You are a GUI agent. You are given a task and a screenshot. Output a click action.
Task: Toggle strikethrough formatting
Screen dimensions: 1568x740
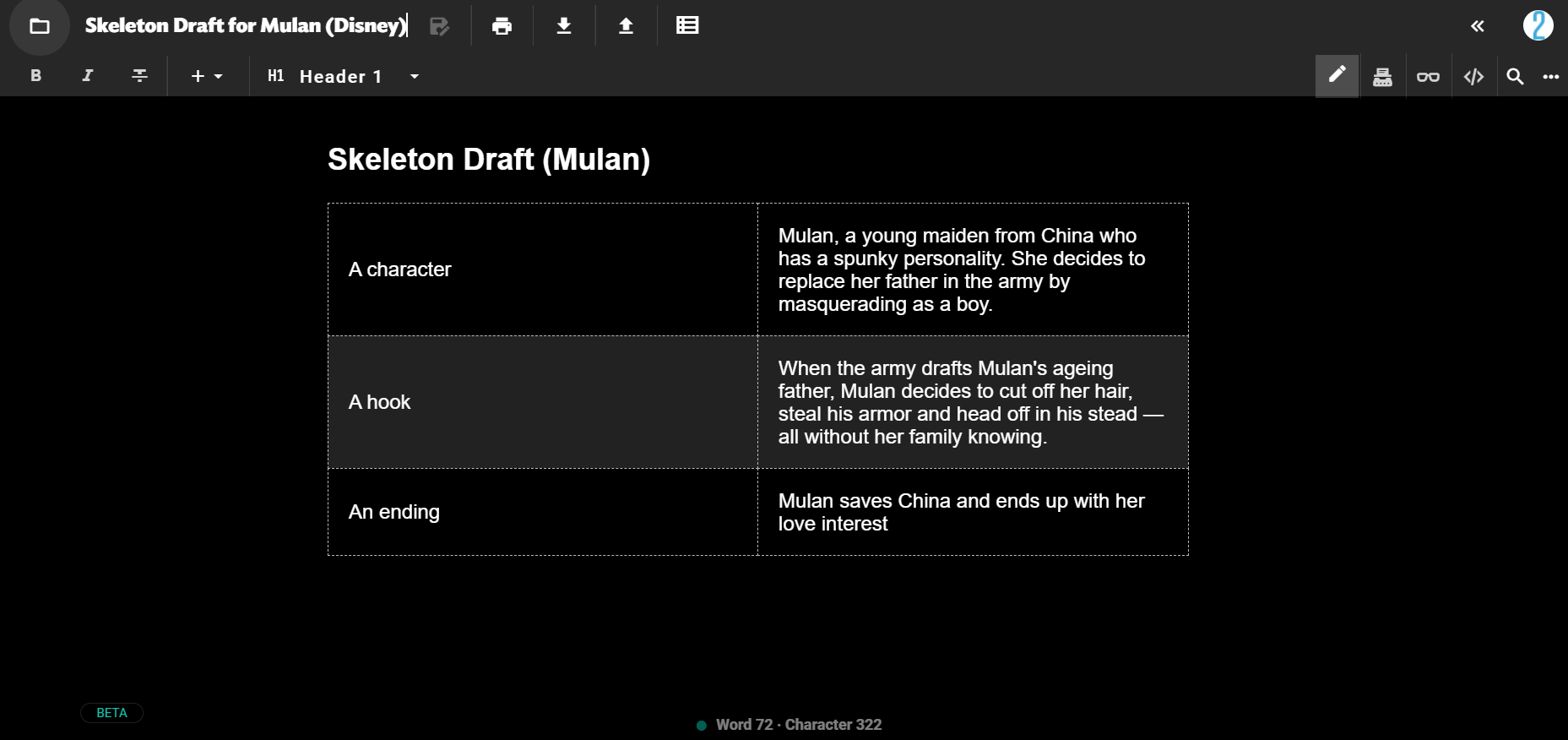click(x=140, y=76)
